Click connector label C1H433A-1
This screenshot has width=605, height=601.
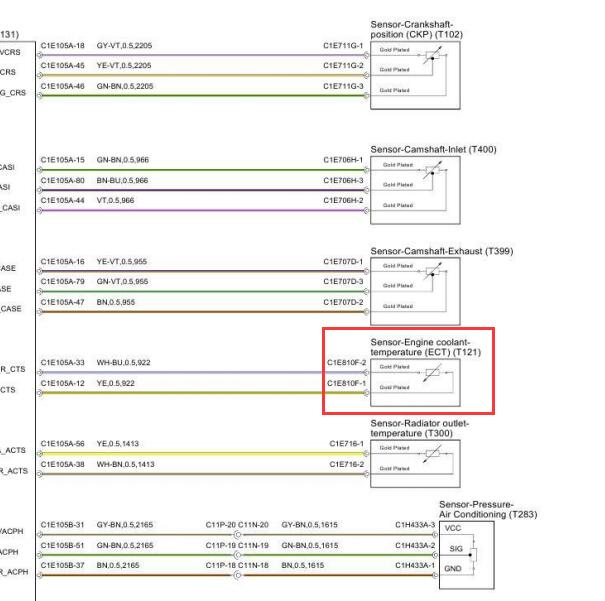point(415,566)
